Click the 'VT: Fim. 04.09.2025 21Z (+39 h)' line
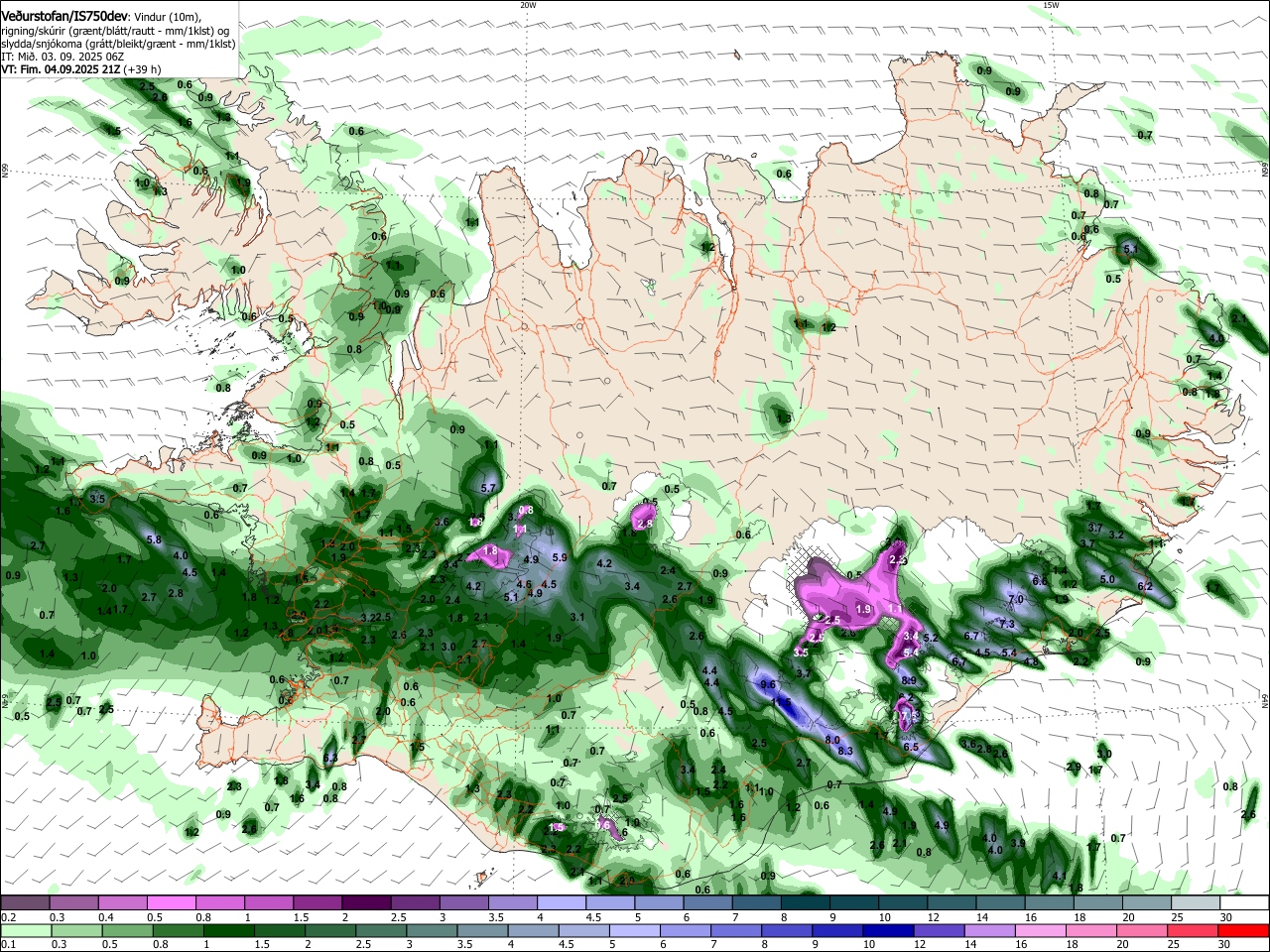The image size is (1270, 952). (81, 69)
